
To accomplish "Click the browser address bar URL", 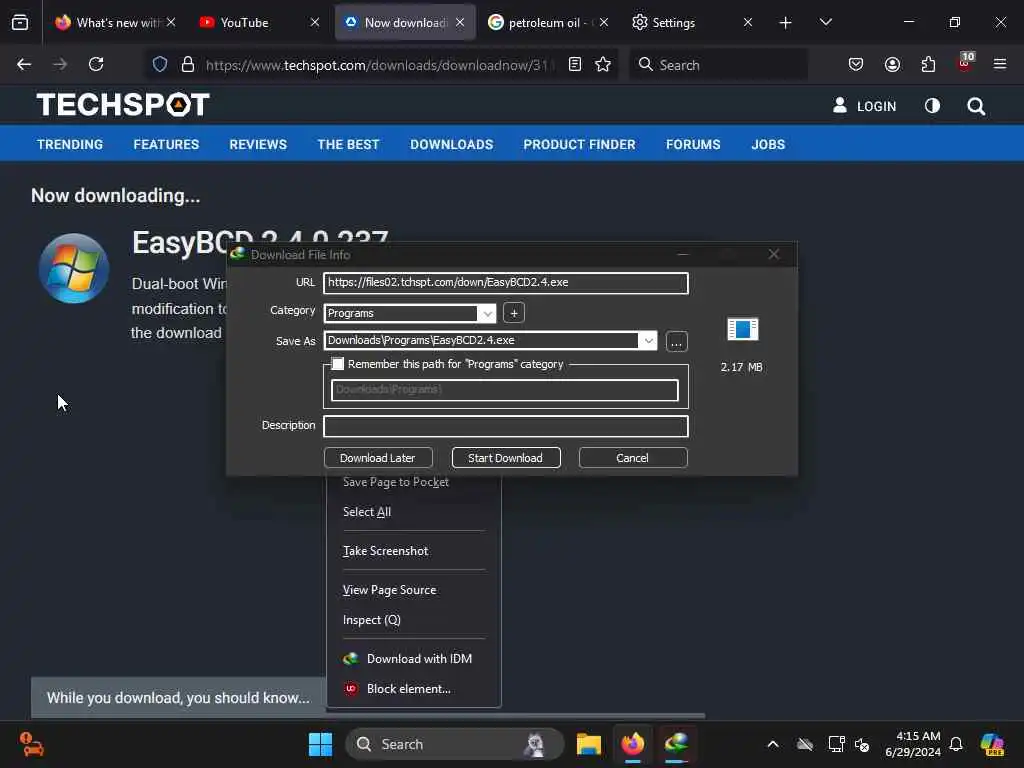I will coord(379,64).
